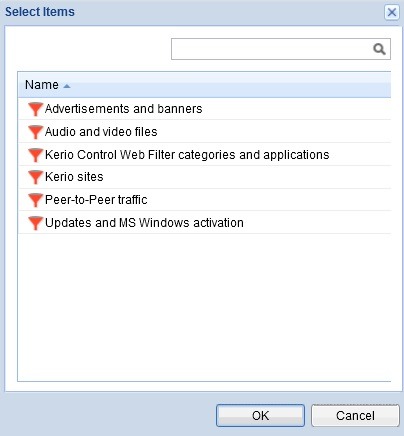The width and height of the screenshot is (404, 436).
Task: Close the Select Items dialog with the X
Action: pyautogui.click(x=392, y=12)
